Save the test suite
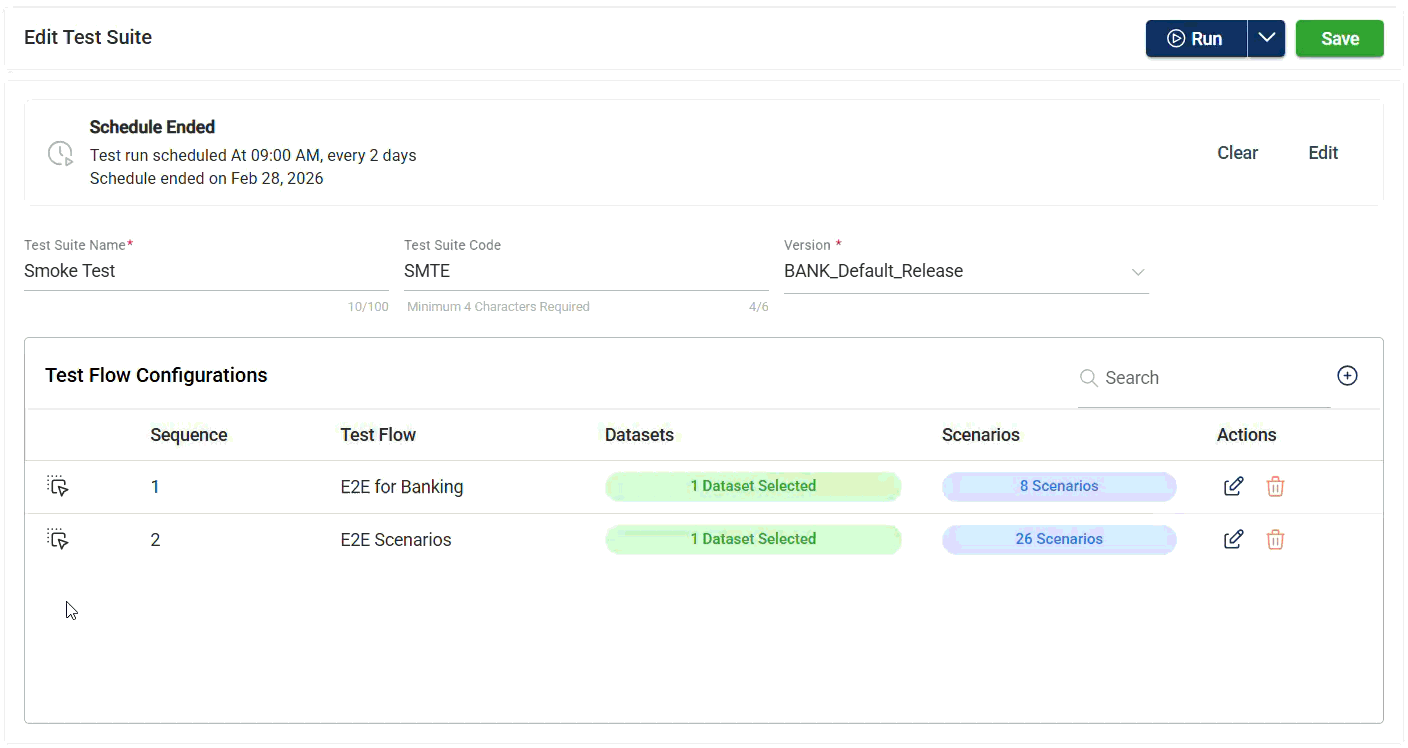This screenshot has width=1408, height=748. [1339, 38]
